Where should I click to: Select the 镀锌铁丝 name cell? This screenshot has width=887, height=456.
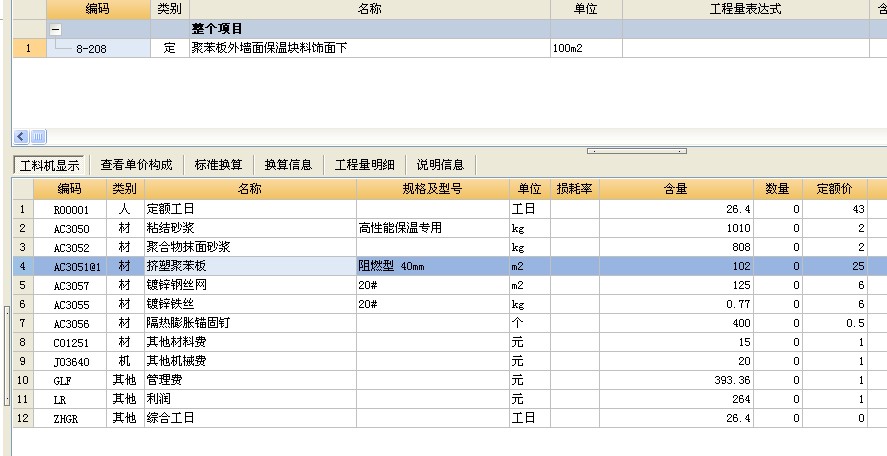point(250,304)
